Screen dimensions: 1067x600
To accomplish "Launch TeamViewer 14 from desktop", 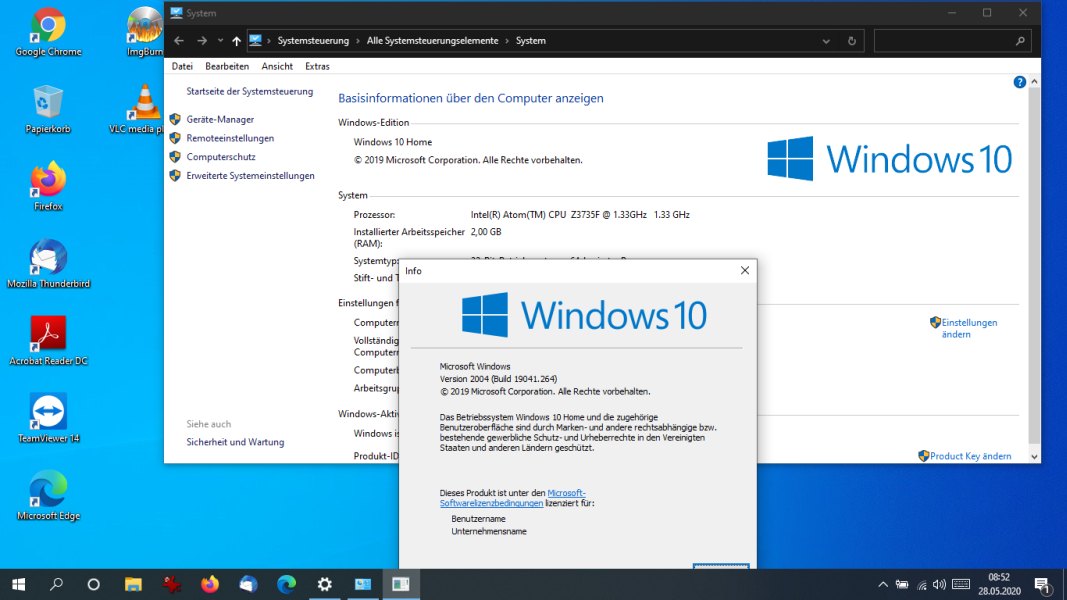I will tap(48, 418).
